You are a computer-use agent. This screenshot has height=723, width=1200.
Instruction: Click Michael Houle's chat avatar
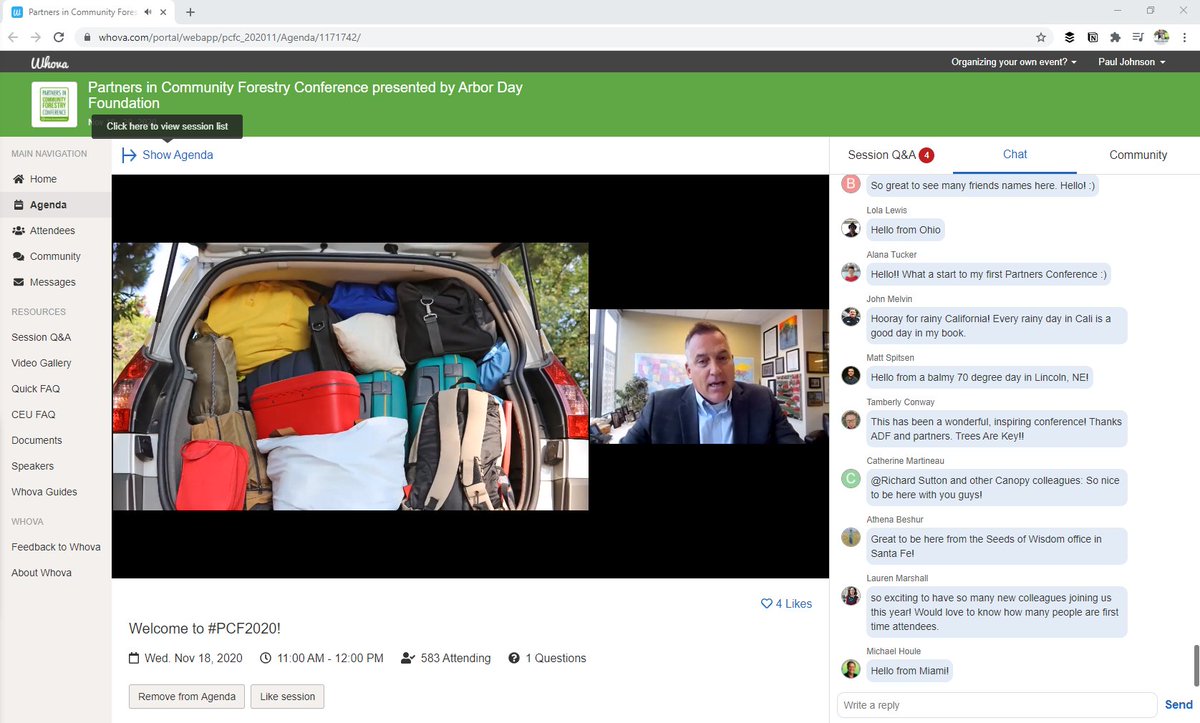850,669
